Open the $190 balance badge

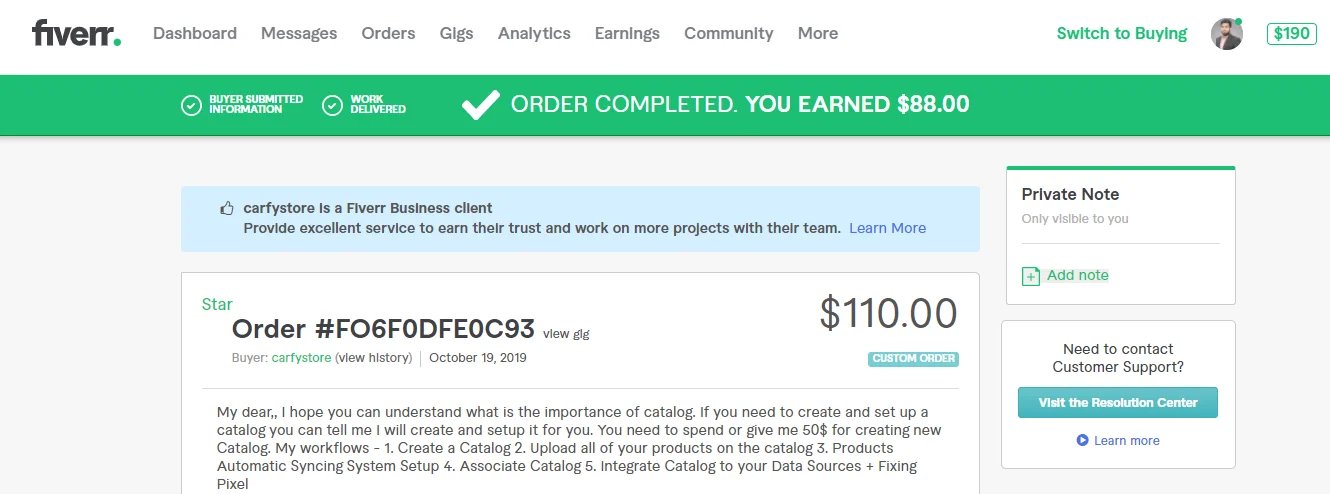1291,34
